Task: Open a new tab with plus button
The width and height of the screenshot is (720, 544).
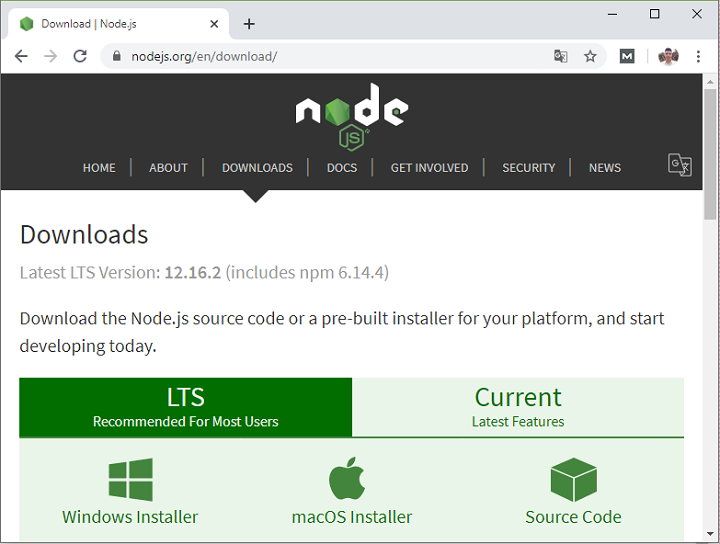Action: click(x=249, y=24)
